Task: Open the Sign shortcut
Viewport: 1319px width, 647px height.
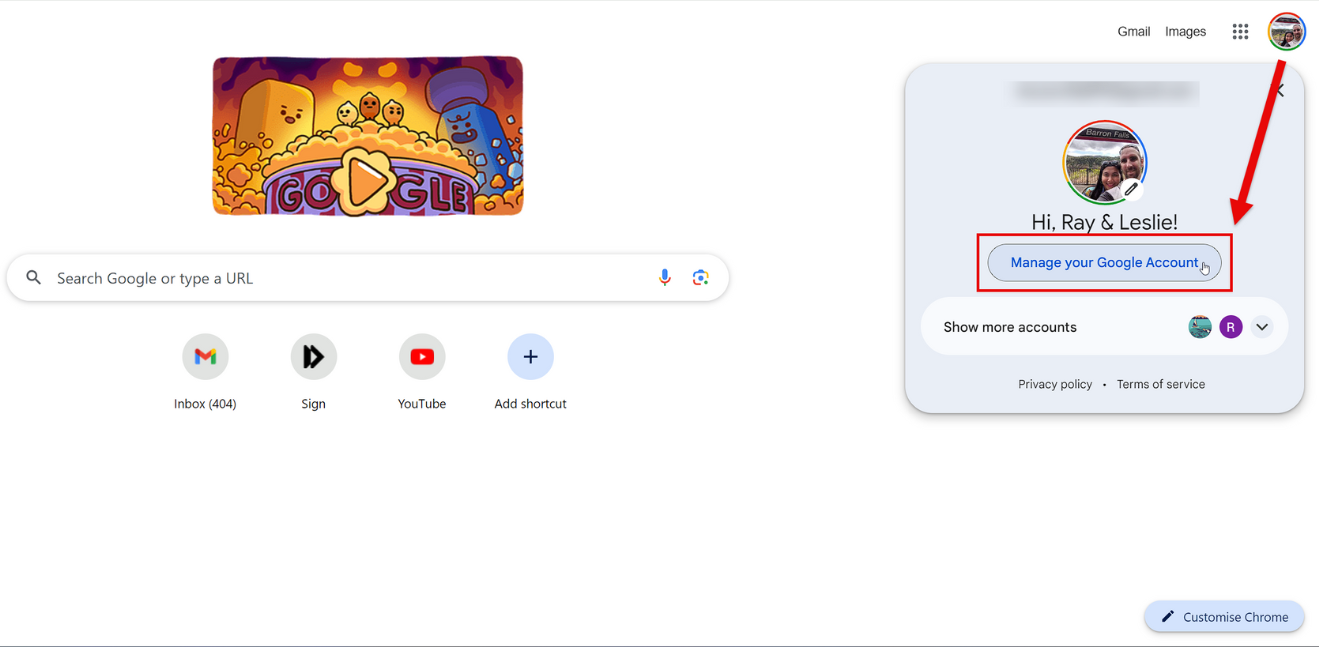Action: [313, 357]
